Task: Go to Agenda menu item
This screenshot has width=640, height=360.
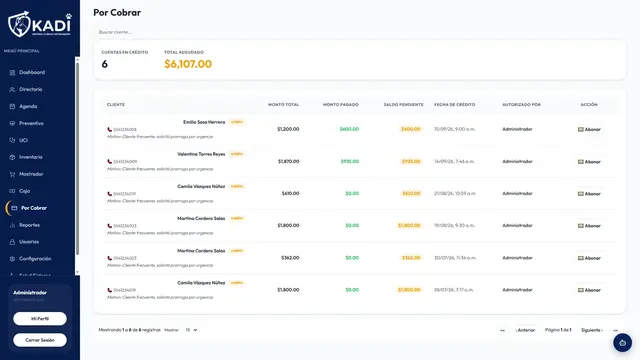Action: [x=28, y=107]
